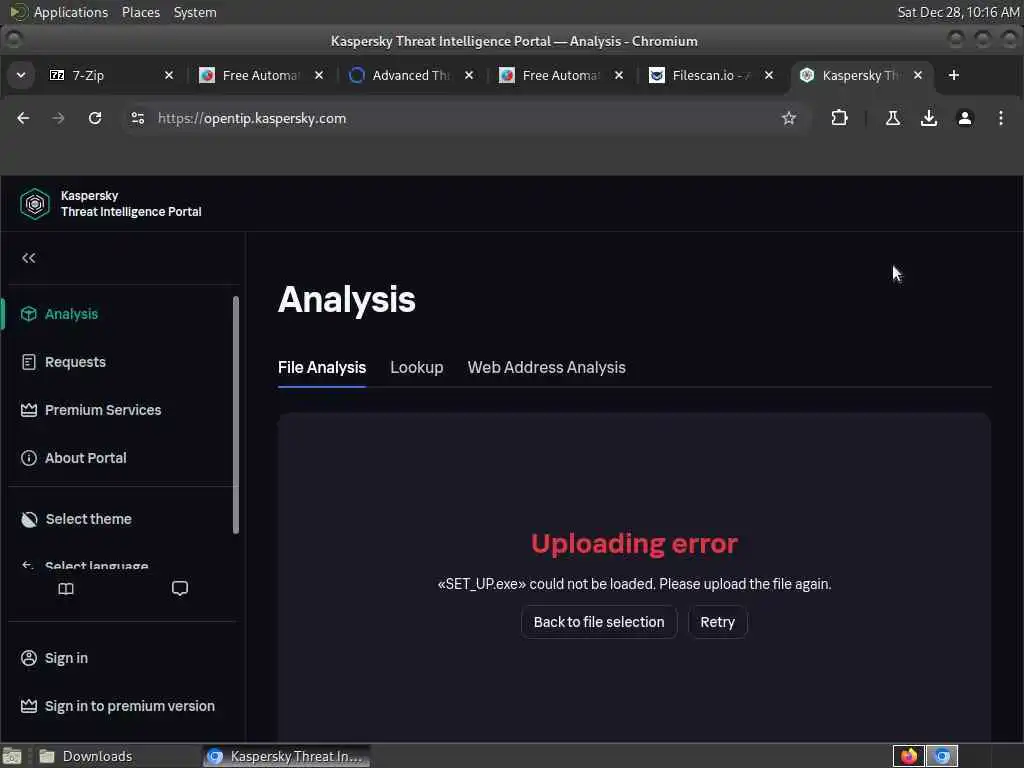Click the Select theme half-moon icon
Screen dimensions: 1024x768
tap(29, 519)
